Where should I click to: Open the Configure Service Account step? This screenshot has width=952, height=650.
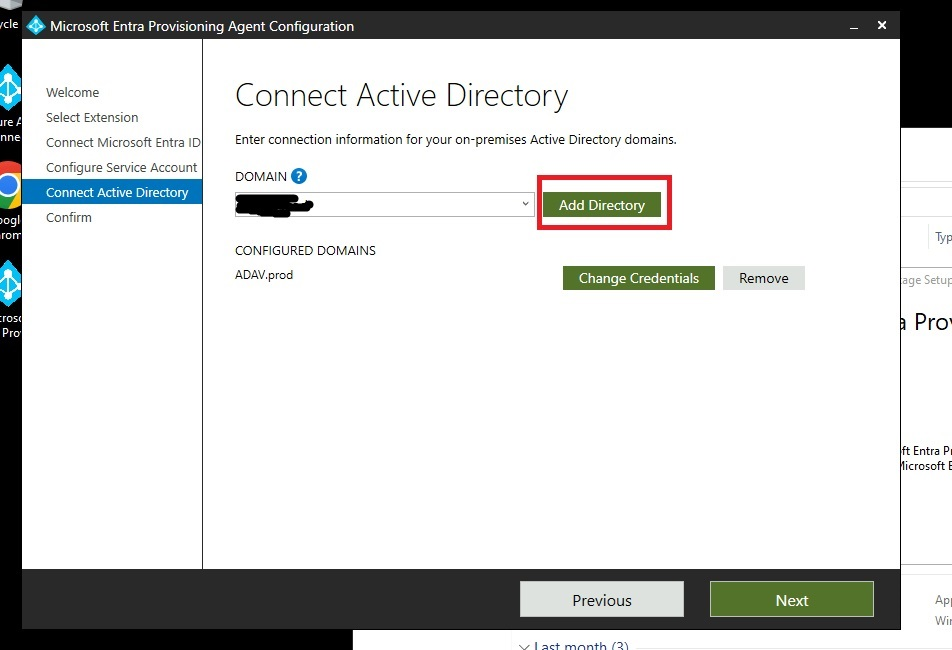[120, 167]
